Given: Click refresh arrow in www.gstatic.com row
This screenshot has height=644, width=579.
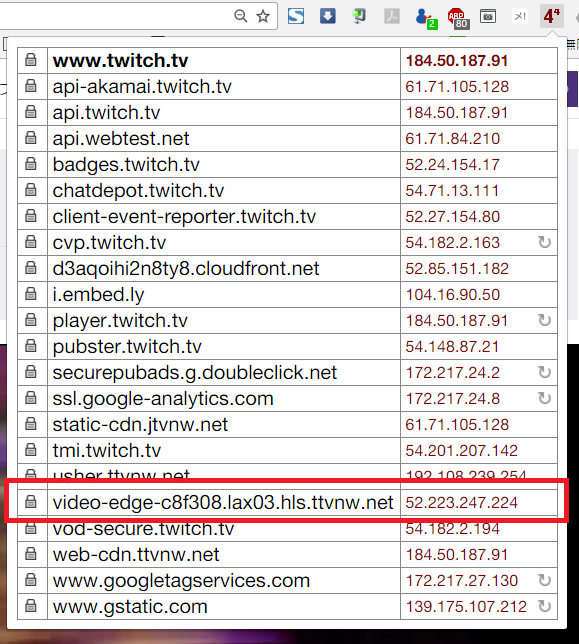Looking at the screenshot, I should 545,606.
